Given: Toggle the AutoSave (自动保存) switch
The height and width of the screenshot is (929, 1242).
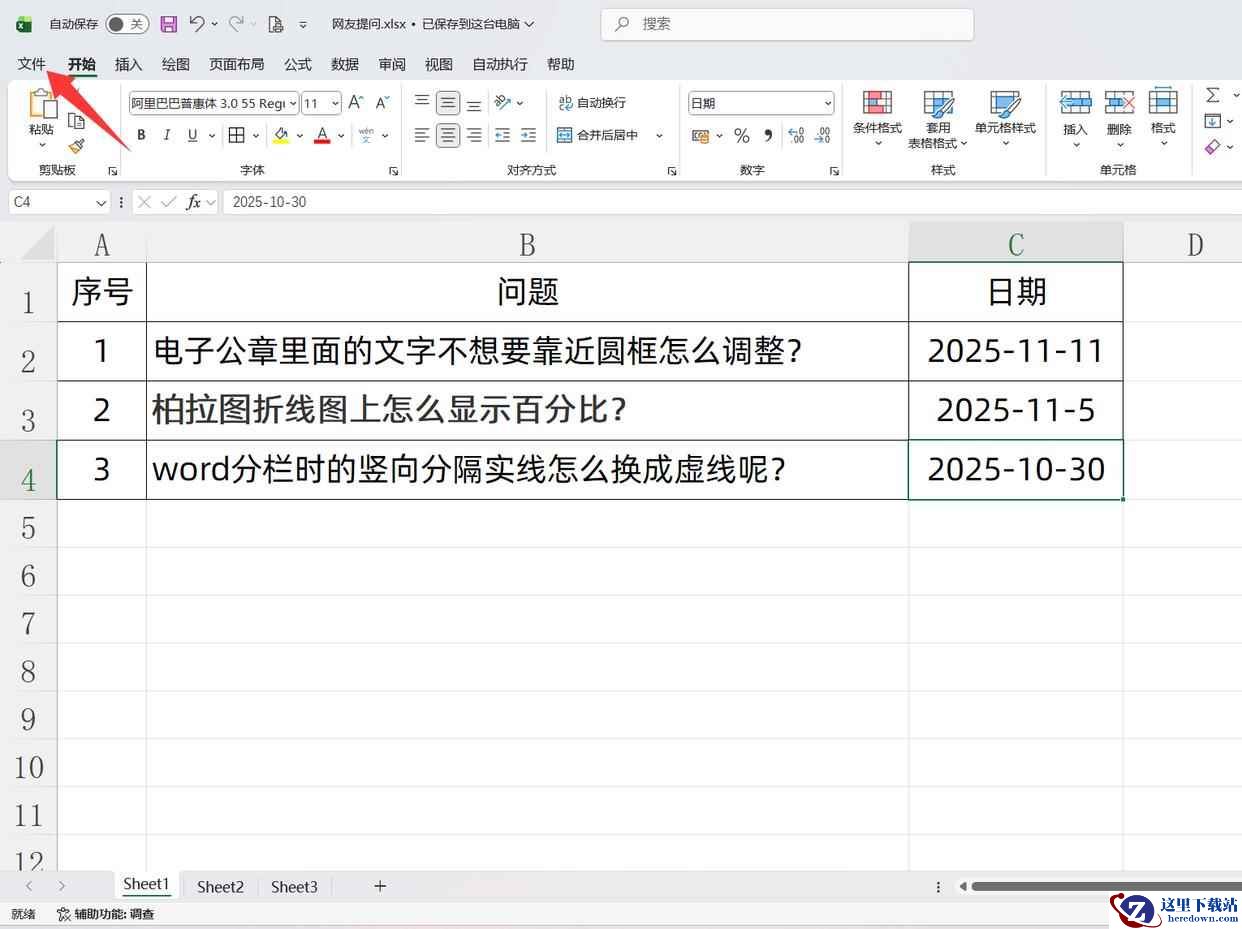Looking at the screenshot, I should click(127, 24).
